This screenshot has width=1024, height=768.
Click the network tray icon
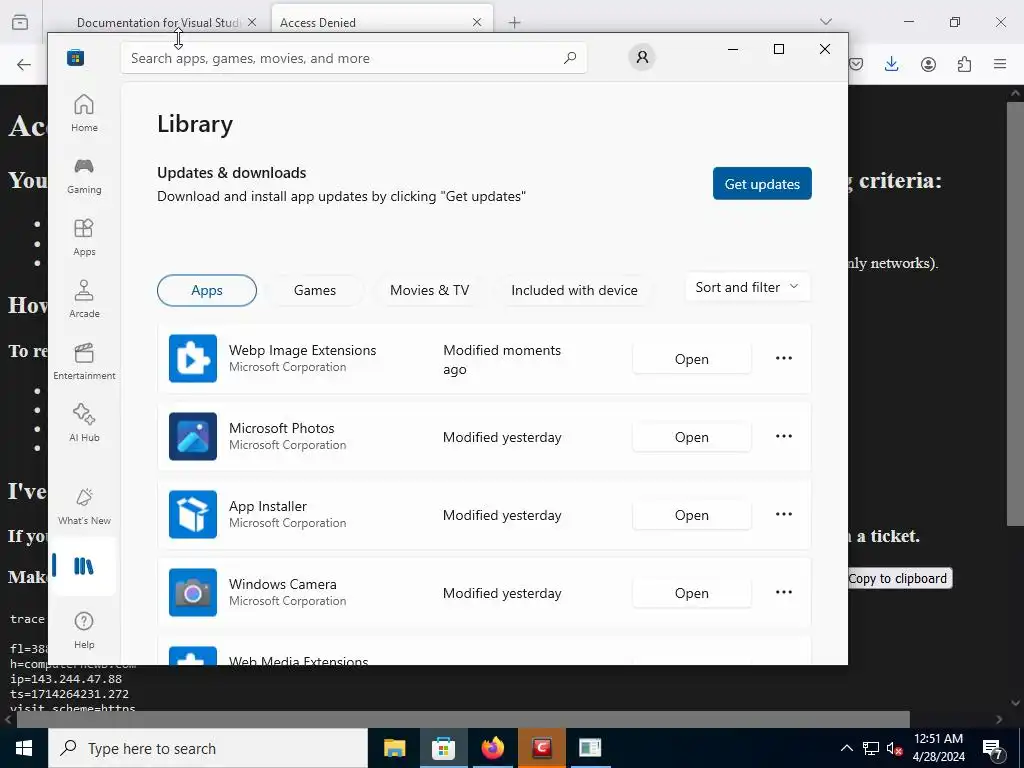[871, 748]
